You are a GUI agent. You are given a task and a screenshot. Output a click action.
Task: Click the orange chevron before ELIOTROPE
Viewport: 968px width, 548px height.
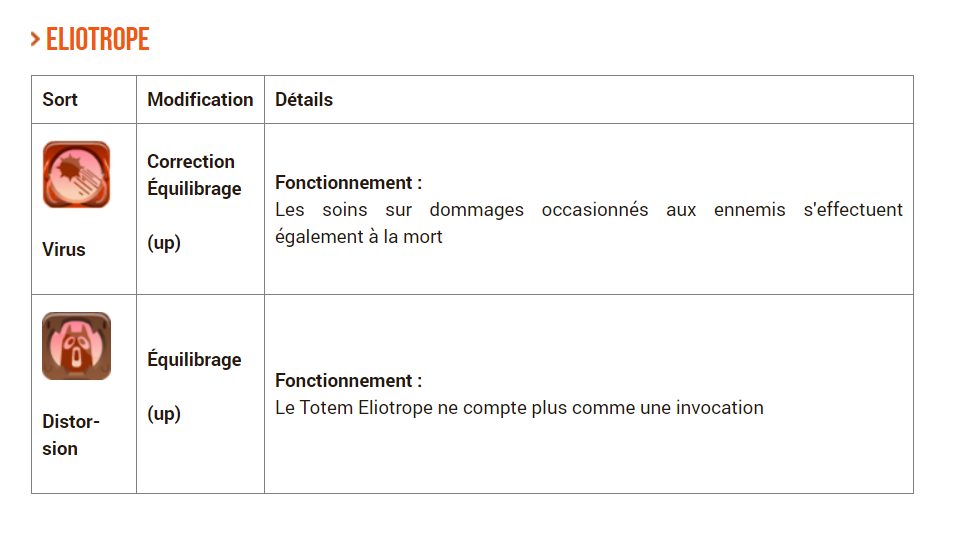(x=35, y=39)
